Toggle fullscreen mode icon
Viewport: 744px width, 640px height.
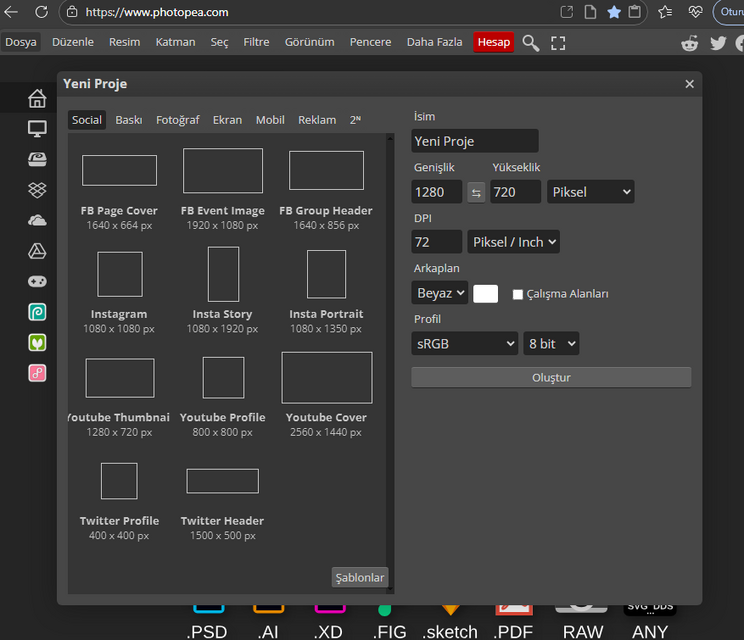click(558, 43)
